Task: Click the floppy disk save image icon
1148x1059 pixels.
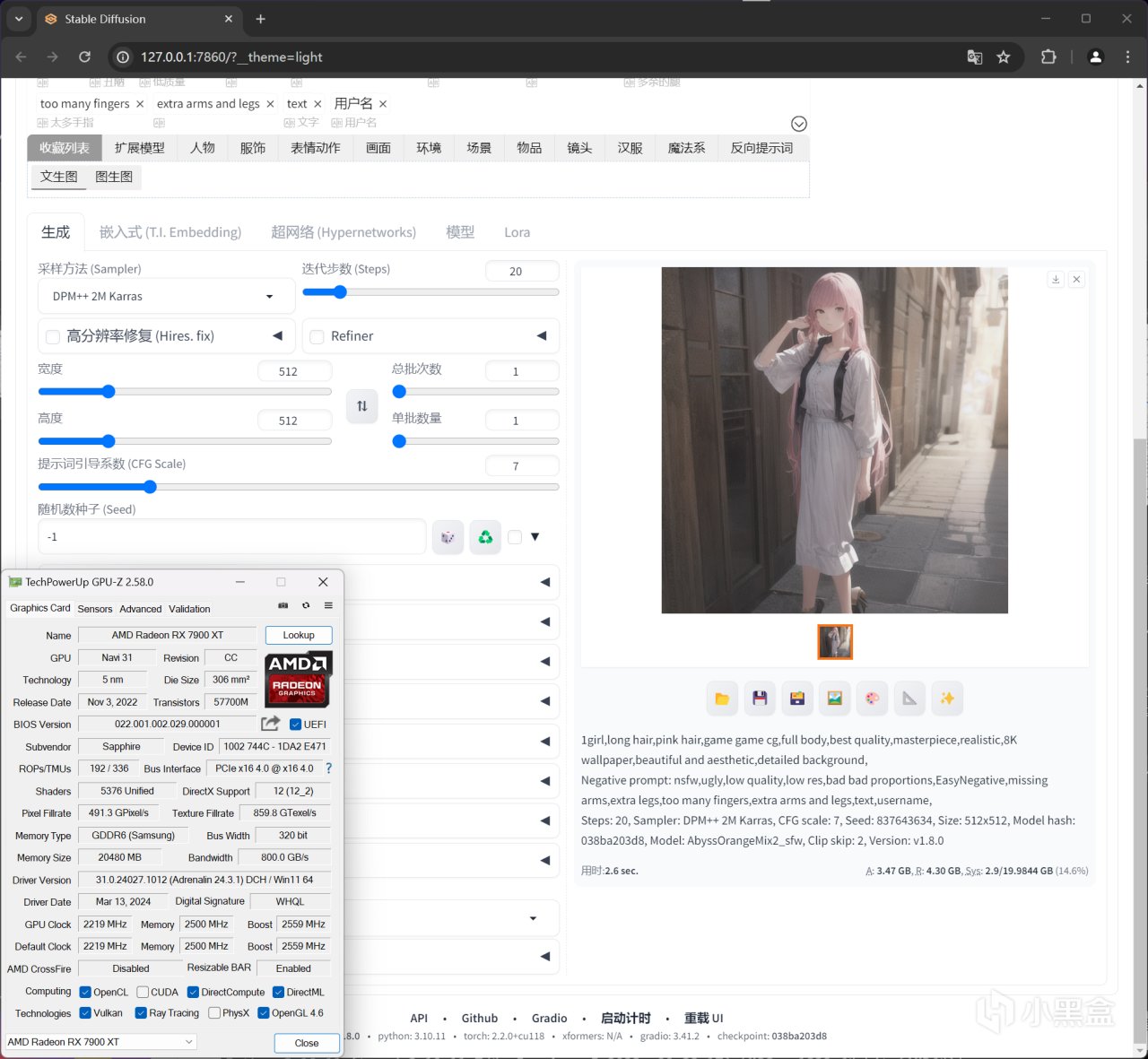Action: tap(760, 699)
